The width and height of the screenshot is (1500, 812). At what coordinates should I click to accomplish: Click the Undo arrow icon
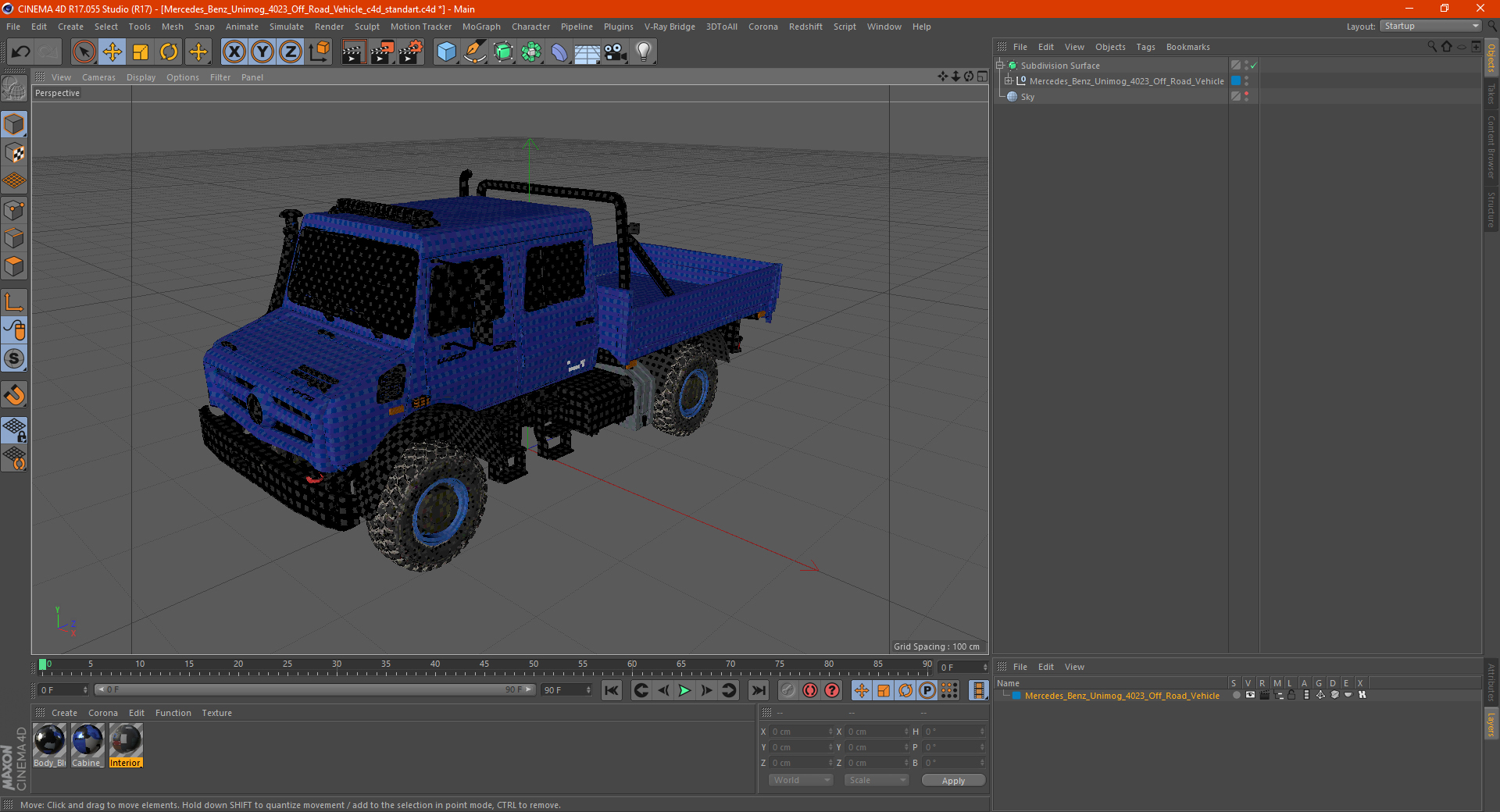(20, 52)
